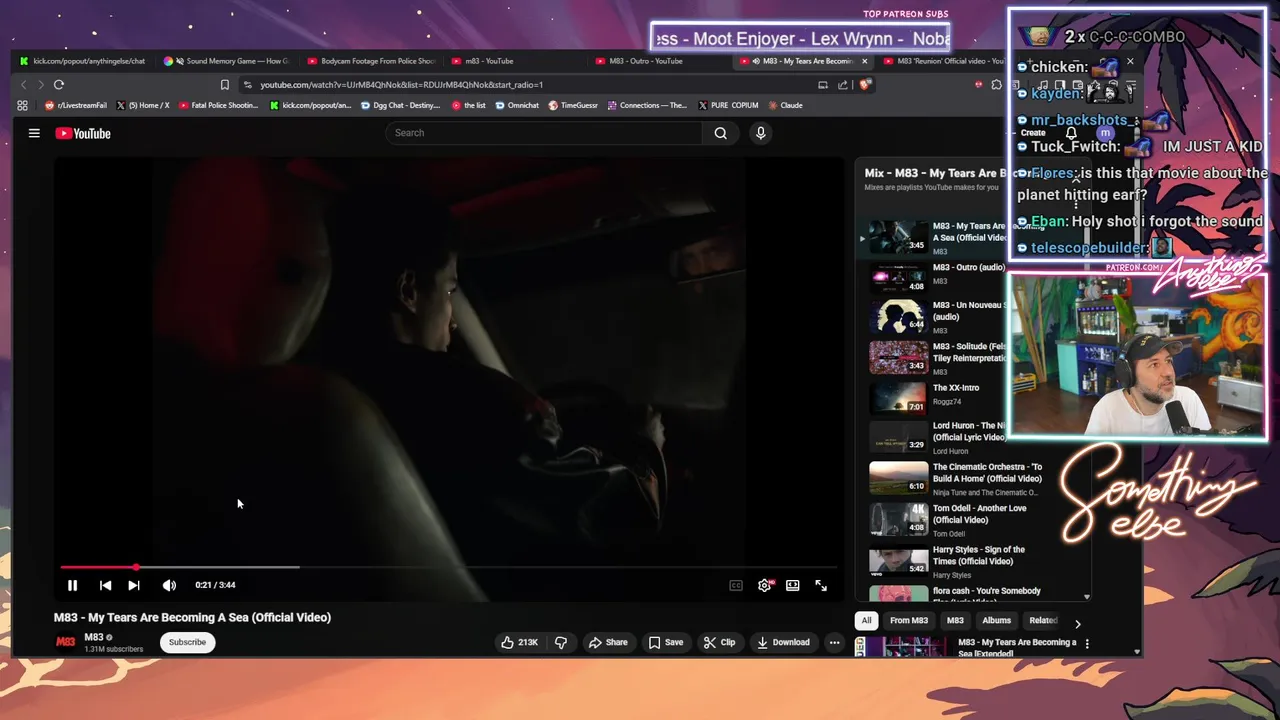The height and width of the screenshot is (720, 1280).
Task: Open M83 channel avatar
Action: (x=65, y=642)
